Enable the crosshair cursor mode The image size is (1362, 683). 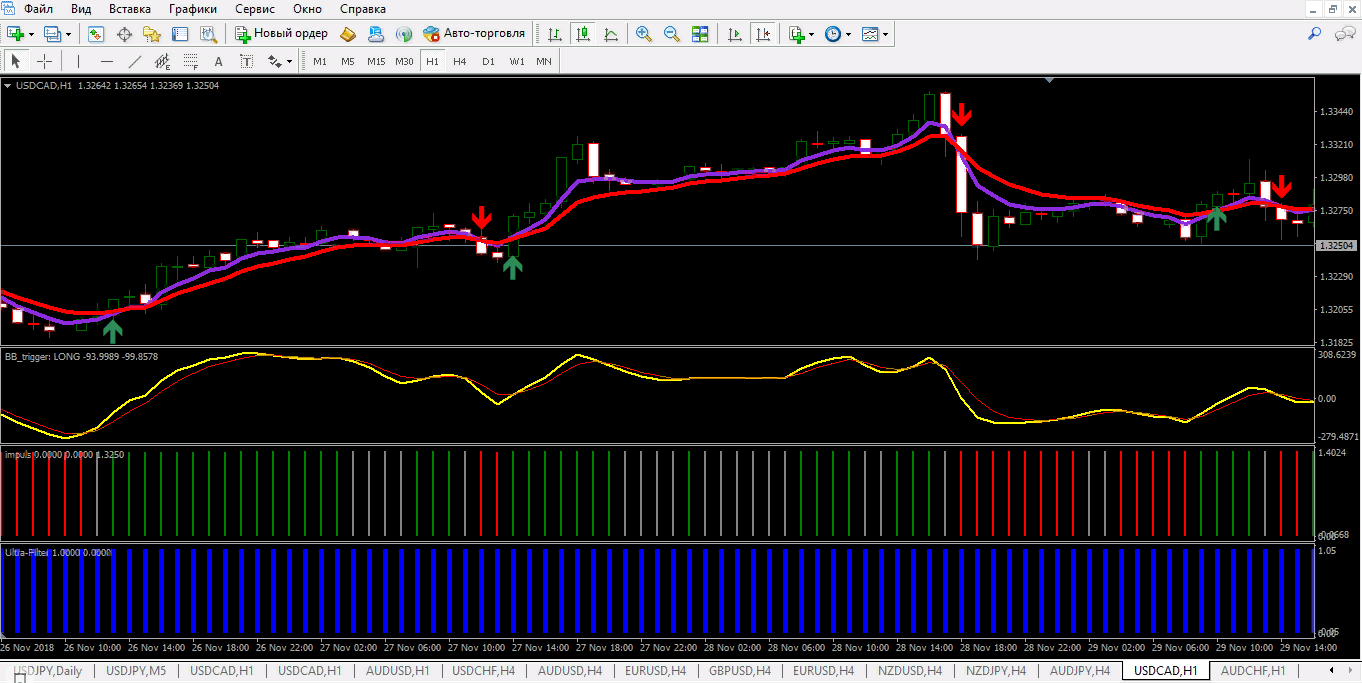pyautogui.click(x=44, y=61)
